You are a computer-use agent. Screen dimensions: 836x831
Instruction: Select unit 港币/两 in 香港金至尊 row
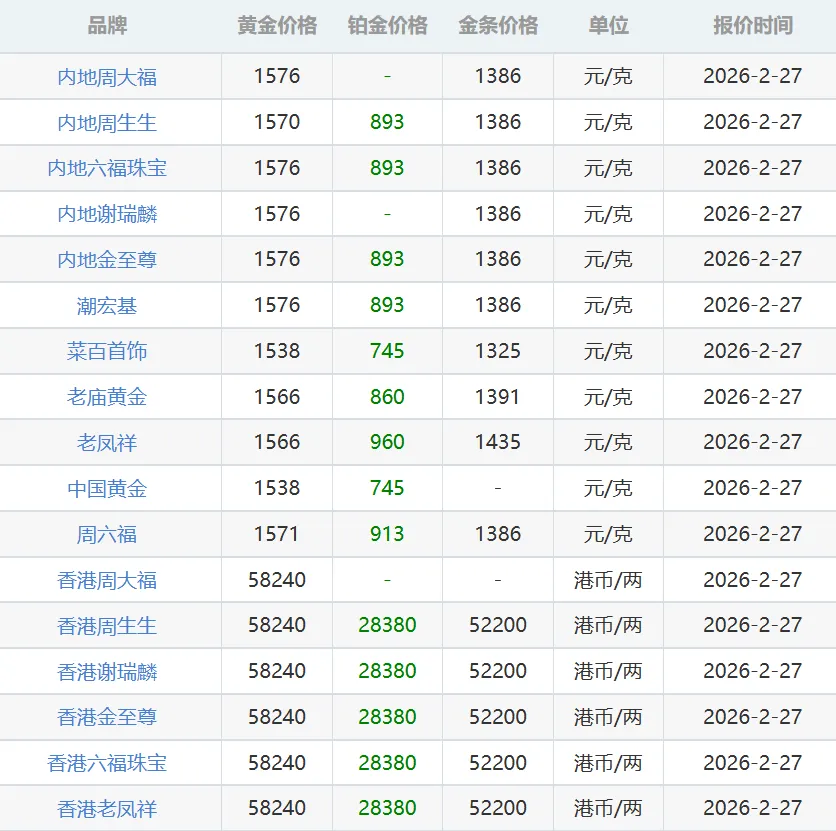[608, 717]
